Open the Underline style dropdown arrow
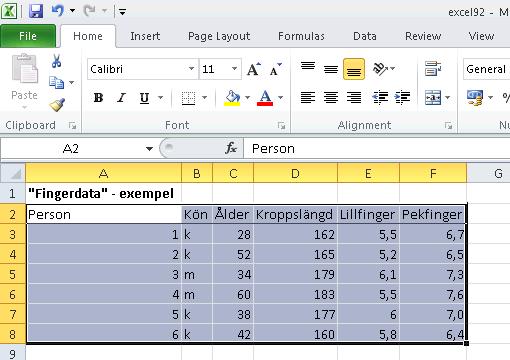This screenshot has width=510, height=360. 161,98
